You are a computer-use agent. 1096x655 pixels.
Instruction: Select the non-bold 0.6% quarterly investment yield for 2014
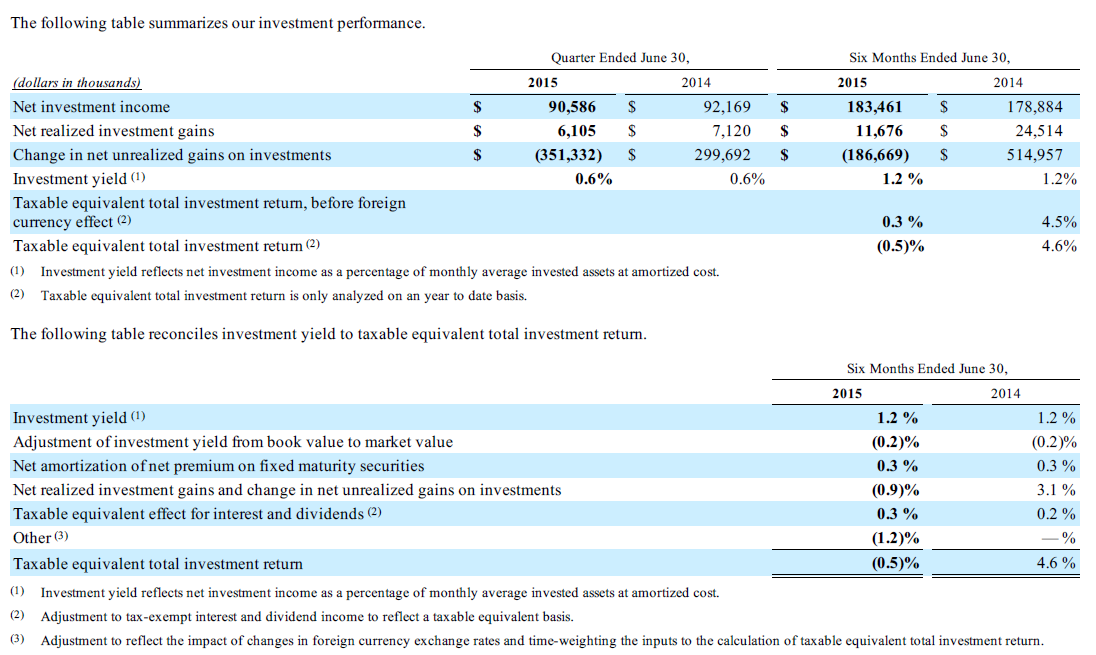click(747, 179)
